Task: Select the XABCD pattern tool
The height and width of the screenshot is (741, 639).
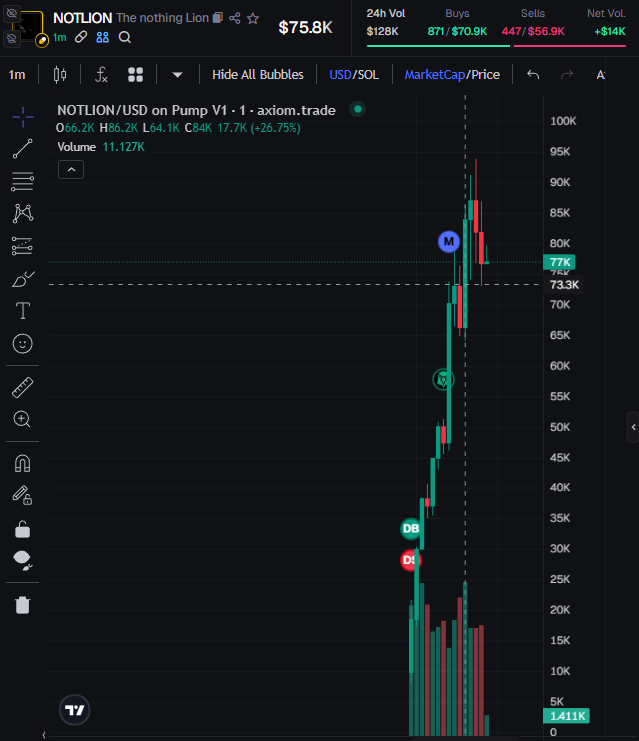Action: (23, 214)
